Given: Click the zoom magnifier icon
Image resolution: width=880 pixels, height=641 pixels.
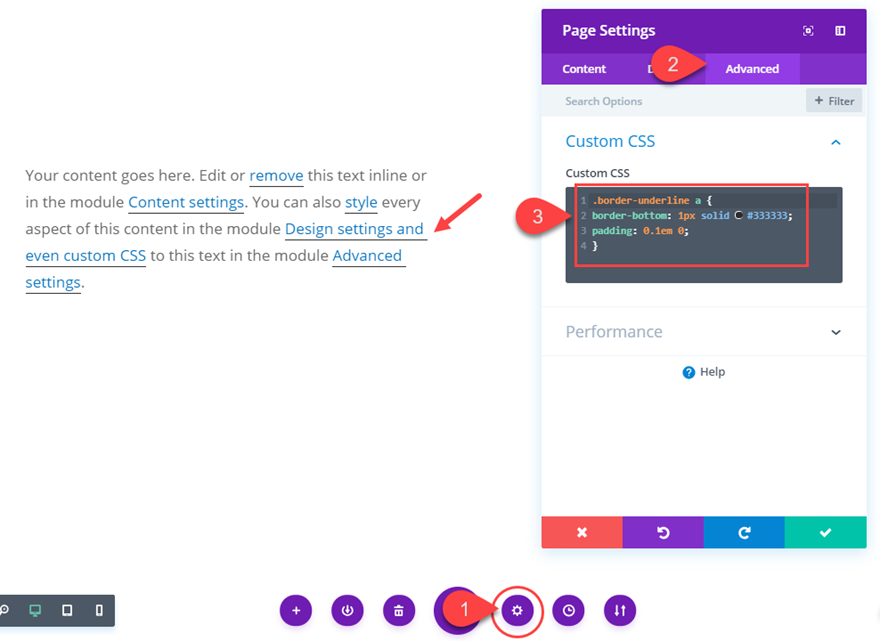Looking at the screenshot, I should [x=4, y=610].
